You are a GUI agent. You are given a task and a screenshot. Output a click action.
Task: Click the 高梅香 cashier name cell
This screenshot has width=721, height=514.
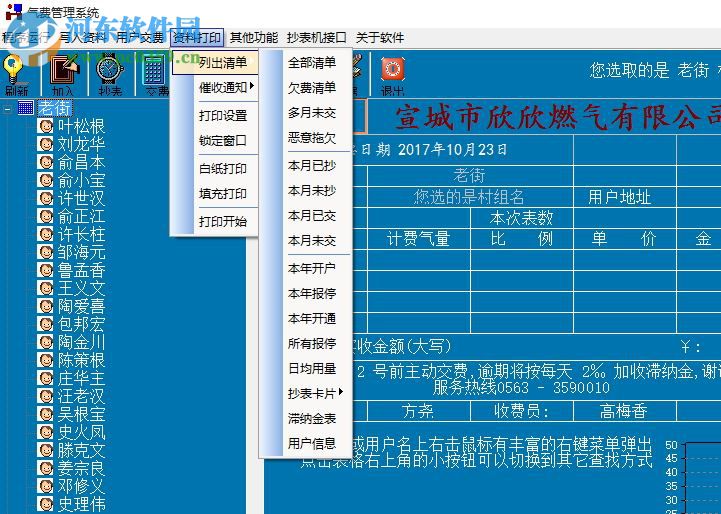coord(624,411)
